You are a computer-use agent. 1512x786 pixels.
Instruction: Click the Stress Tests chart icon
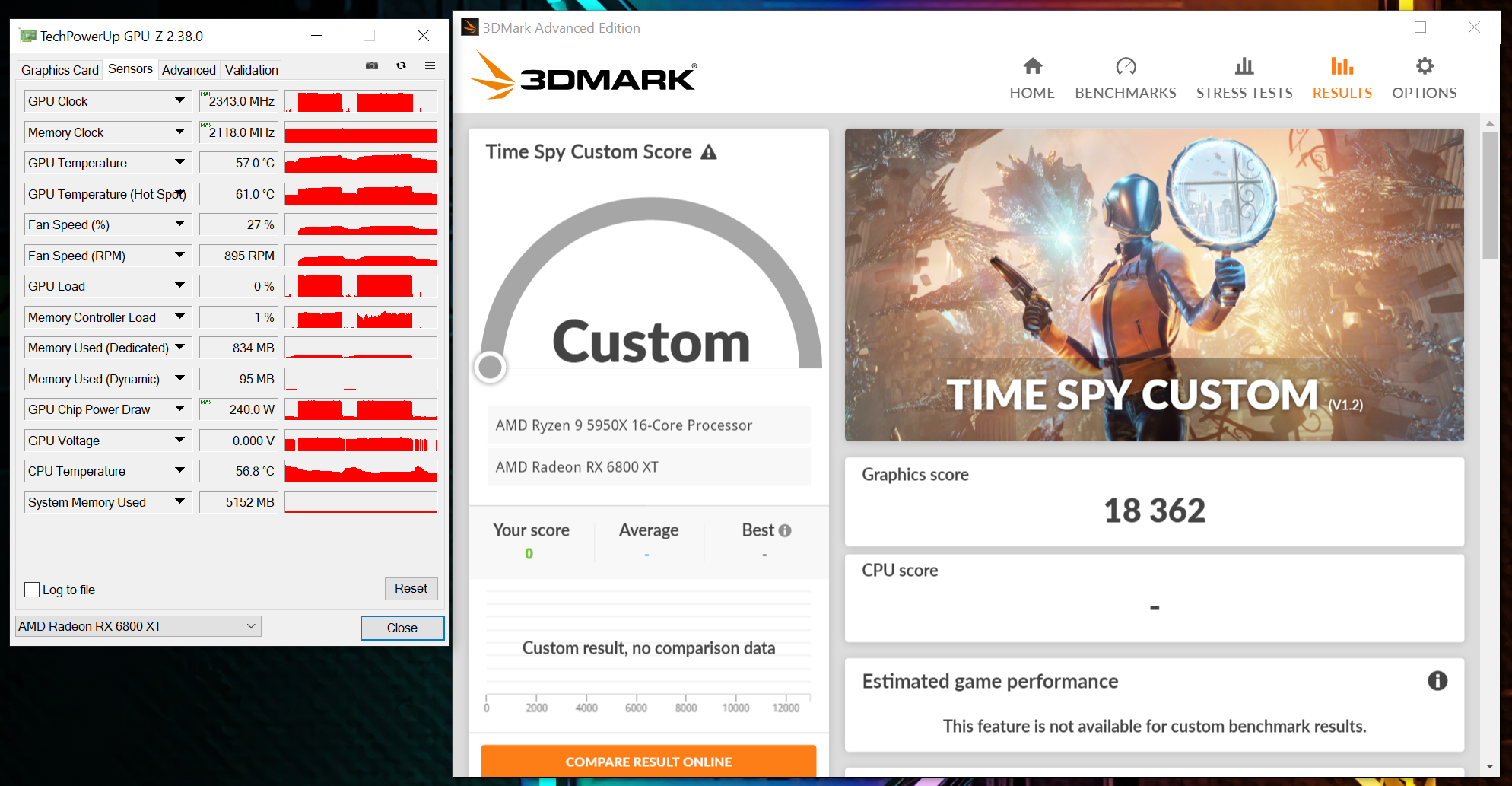pos(1244,66)
